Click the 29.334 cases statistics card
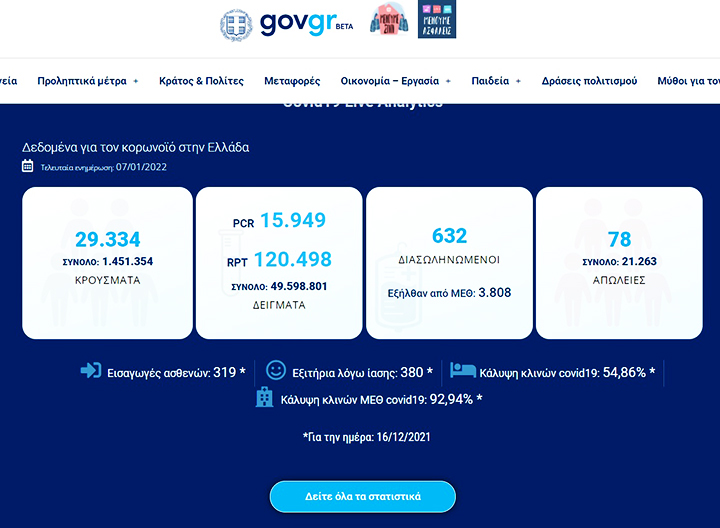720x528 pixels. tap(107, 262)
